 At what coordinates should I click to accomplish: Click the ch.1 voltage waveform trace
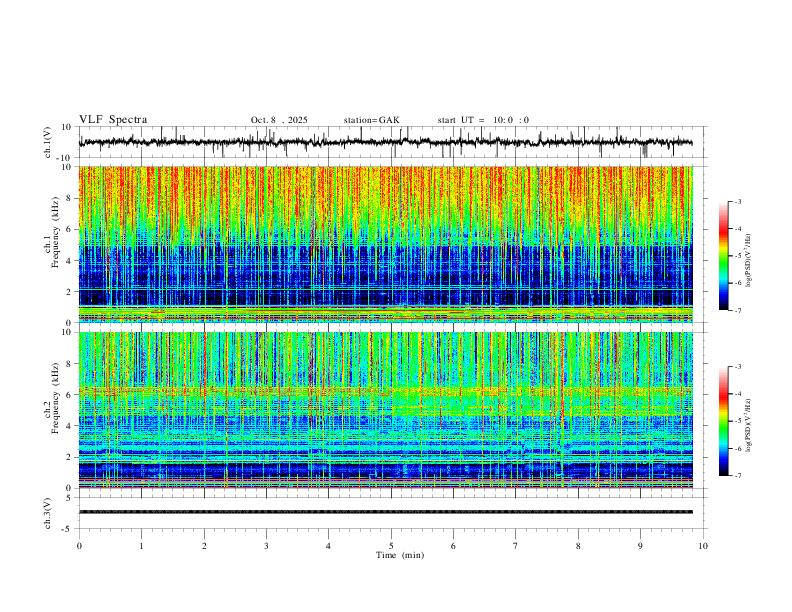385,142
